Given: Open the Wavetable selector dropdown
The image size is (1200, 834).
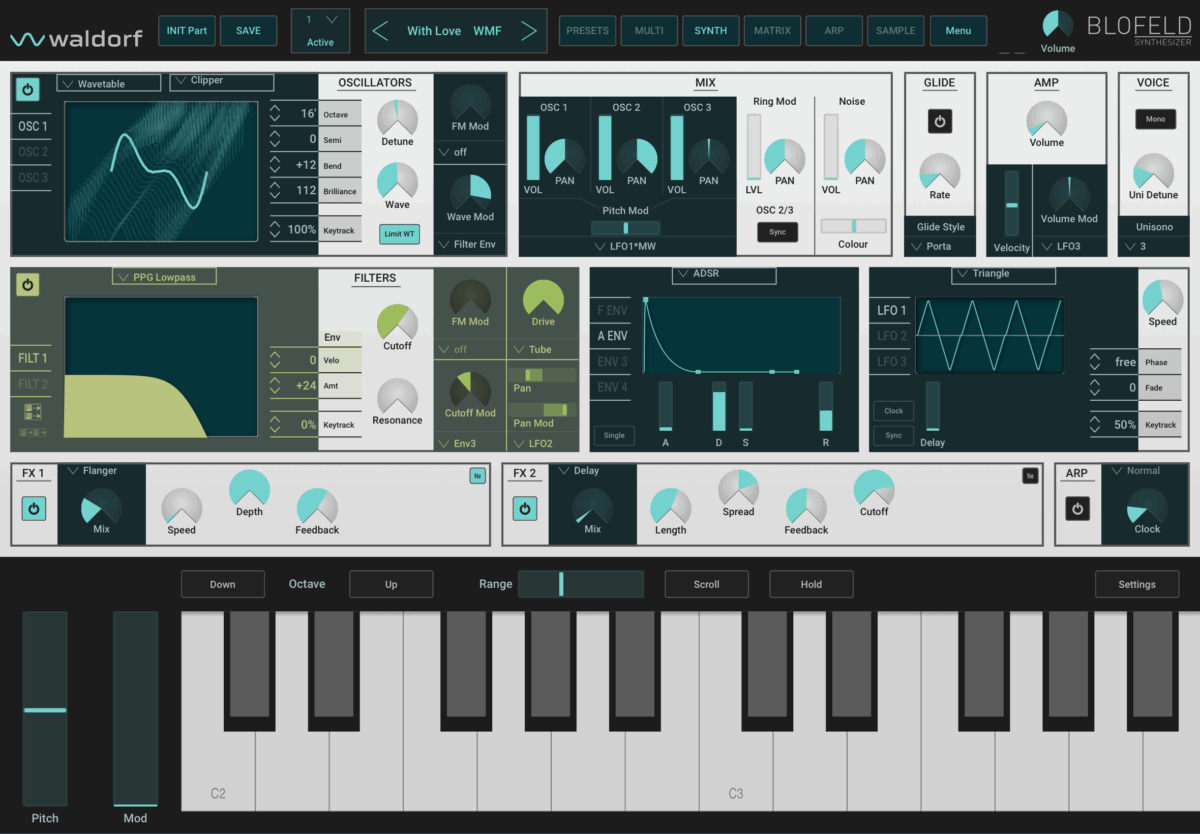Looking at the screenshot, I should pyautogui.click(x=108, y=82).
